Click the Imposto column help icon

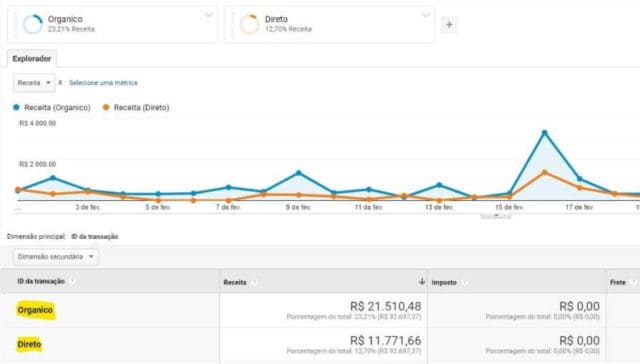coord(464,282)
